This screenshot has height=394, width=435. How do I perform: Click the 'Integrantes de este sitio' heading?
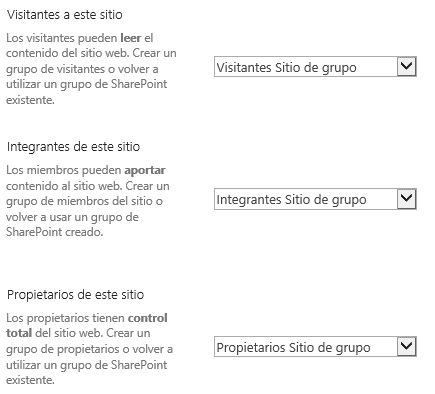[73, 147]
